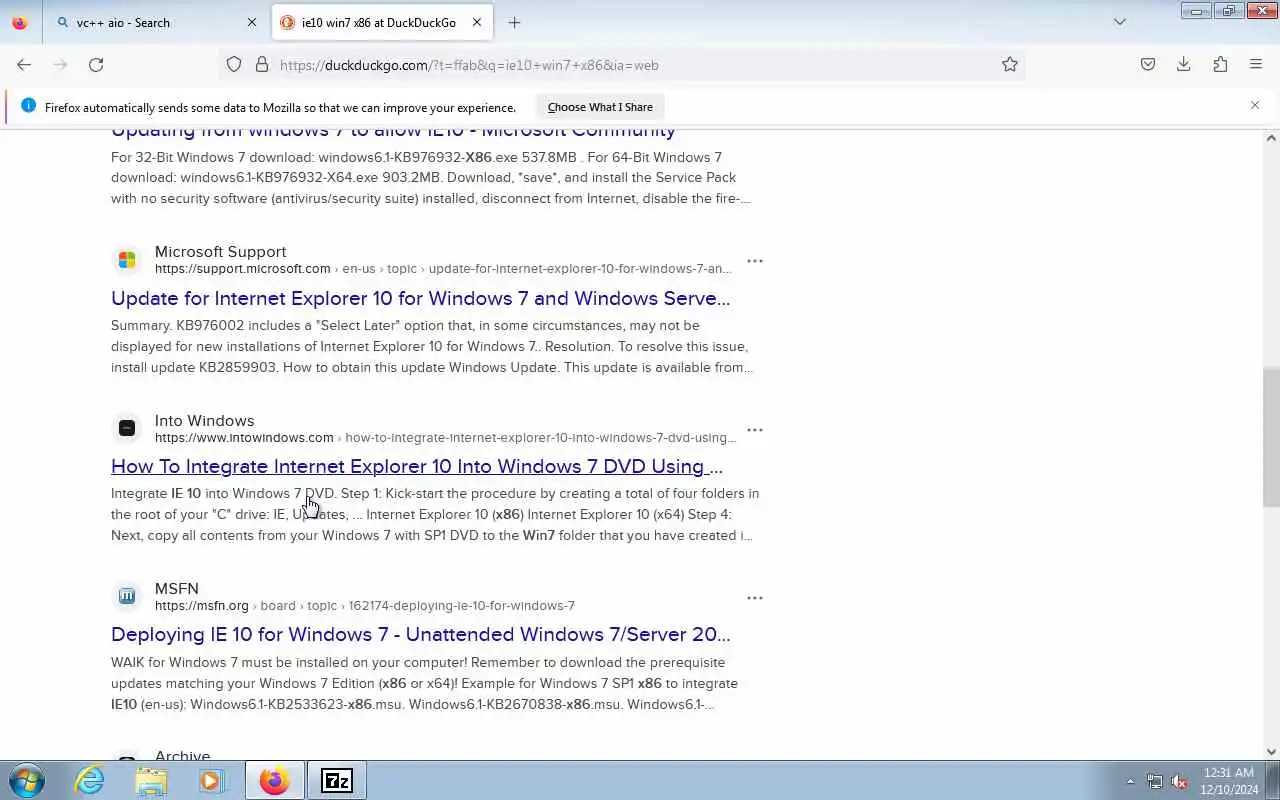Close the DuckDuckGo tab
The image size is (1280, 800).
pyautogui.click(x=477, y=22)
